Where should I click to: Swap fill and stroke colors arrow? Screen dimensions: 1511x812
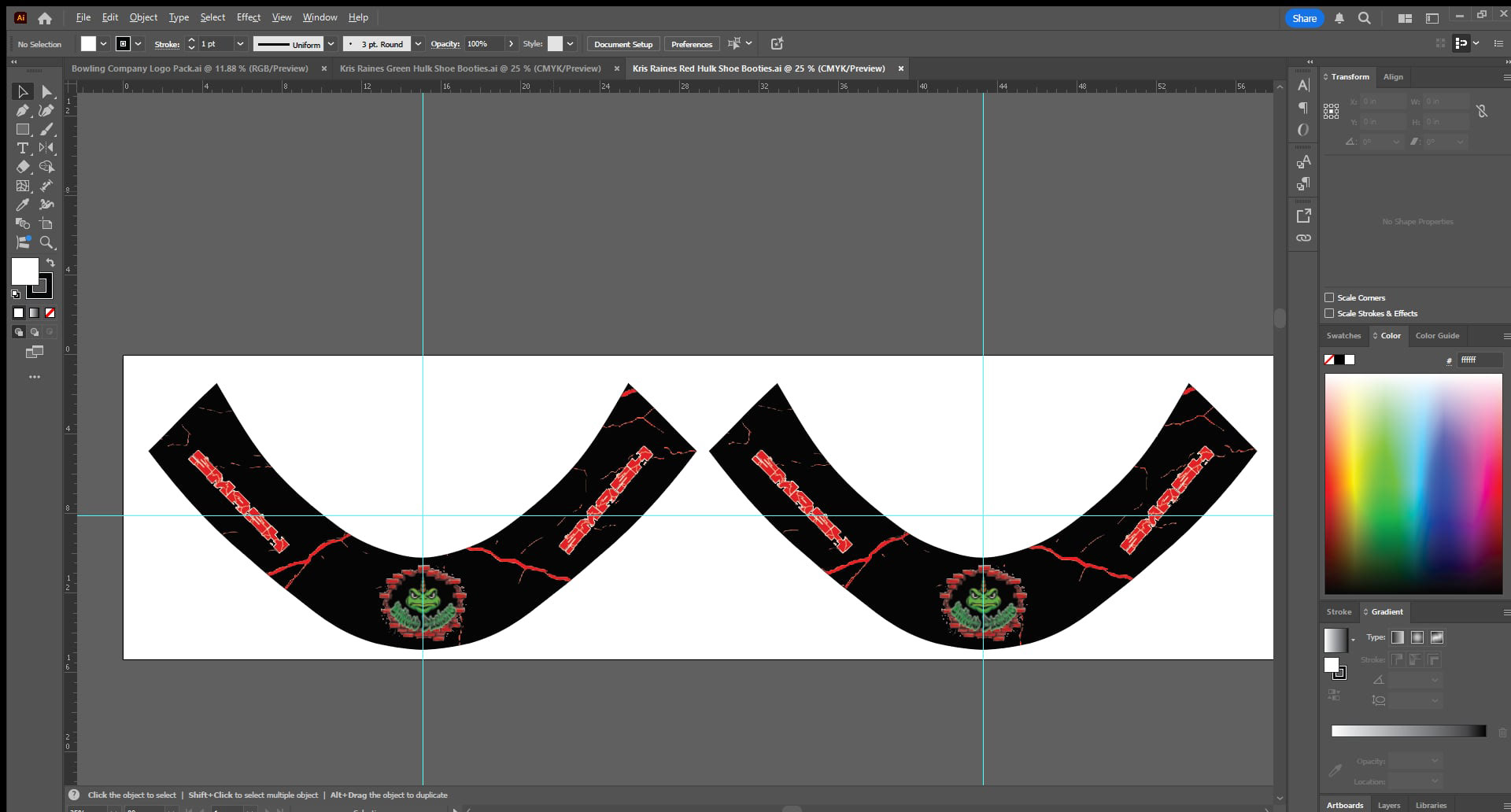click(x=50, y=263)
